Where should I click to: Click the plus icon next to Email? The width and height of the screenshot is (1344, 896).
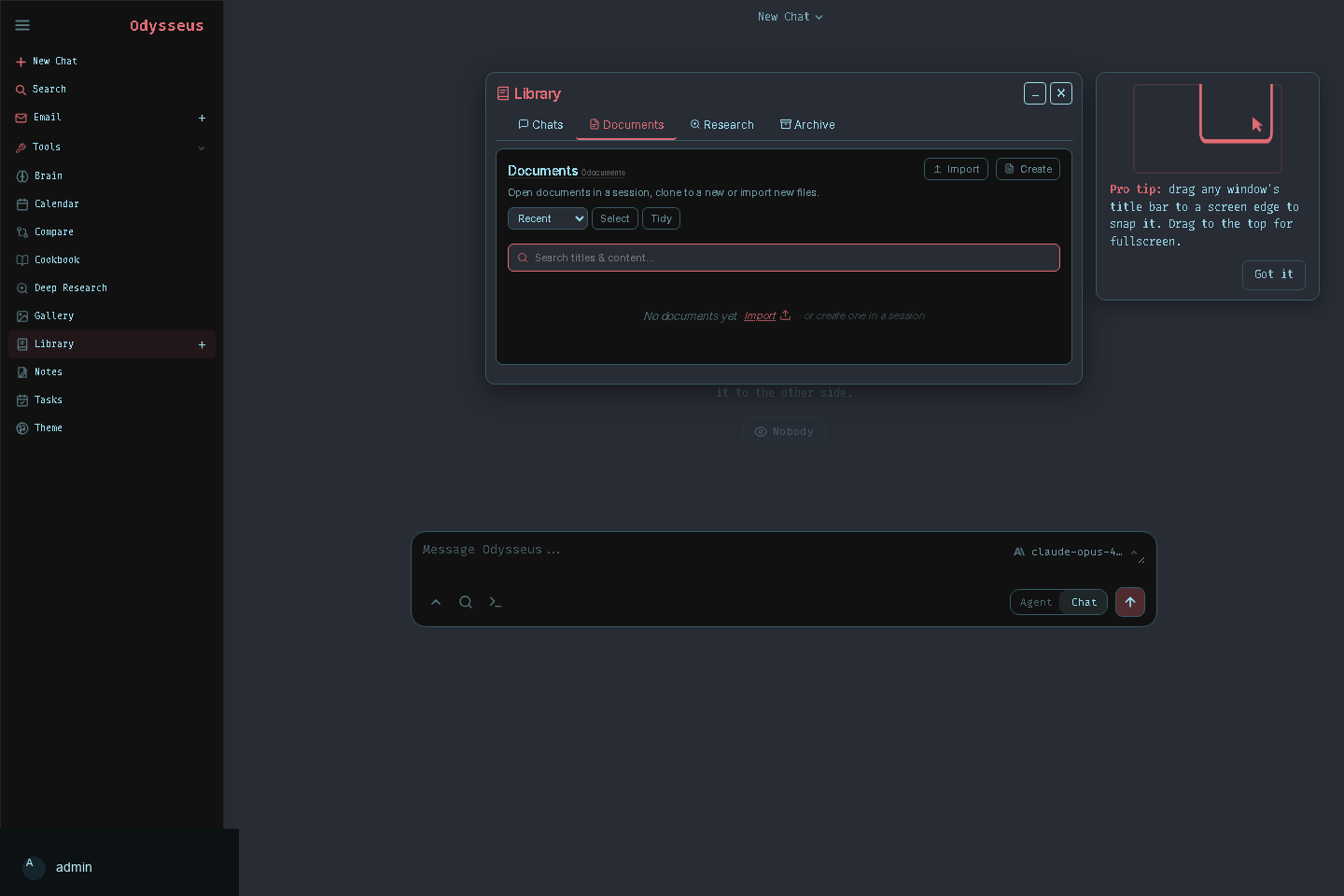202,119
